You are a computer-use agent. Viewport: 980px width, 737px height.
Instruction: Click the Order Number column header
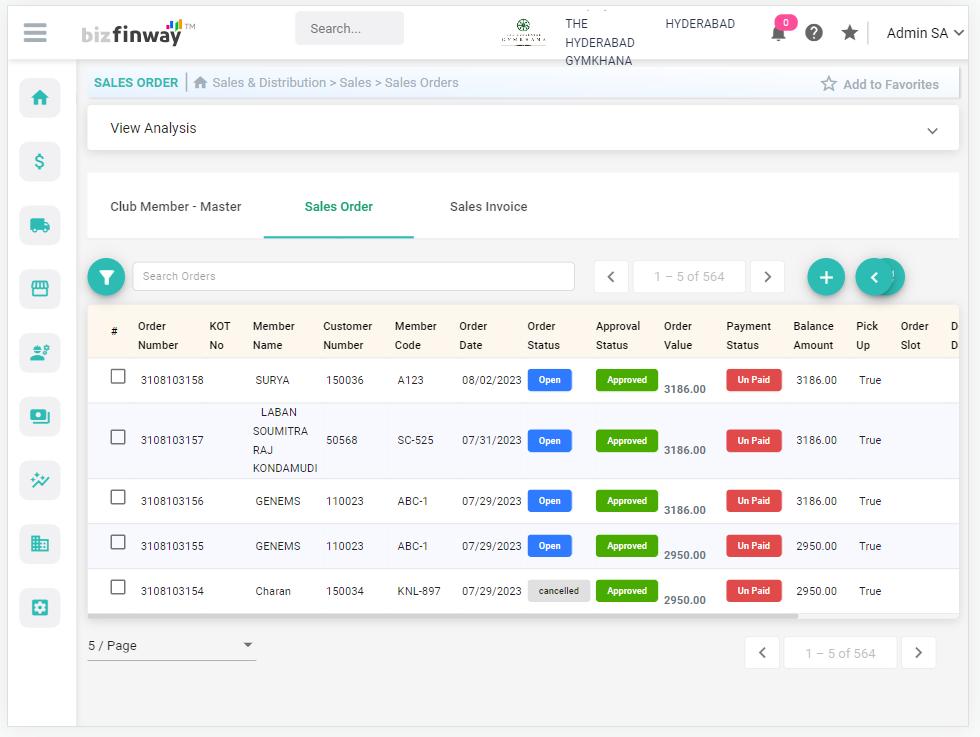pyautogui.click(x=158, y=336)
